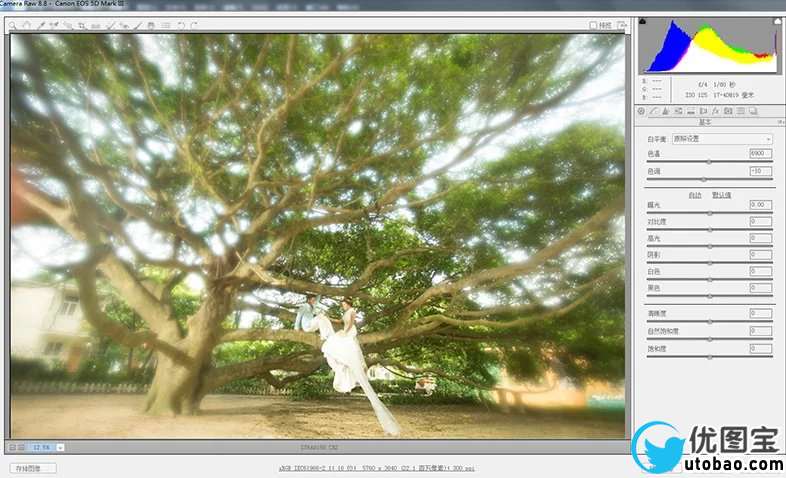
Task: Switch to the Basic panel tab
Action: pyautogui.click(x=641, y=111)
